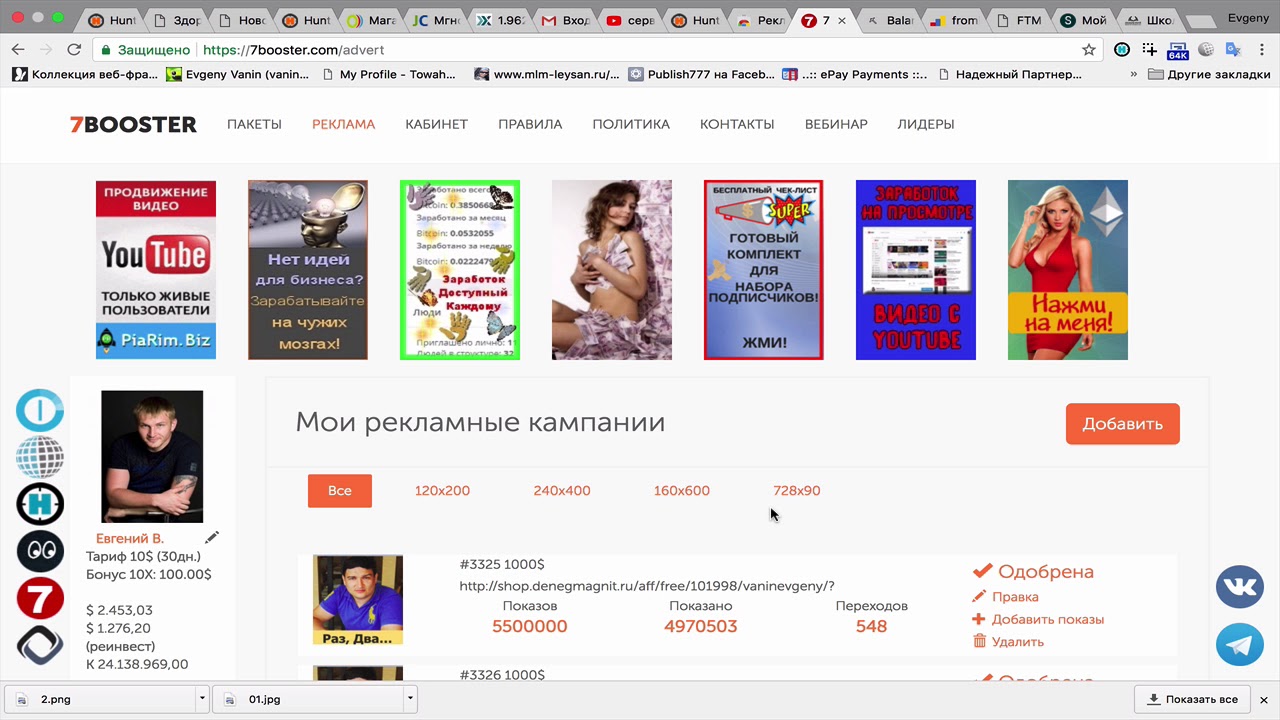
Task: Open the Publish777 на Faceb bookmark
Action: pos(702,74)
